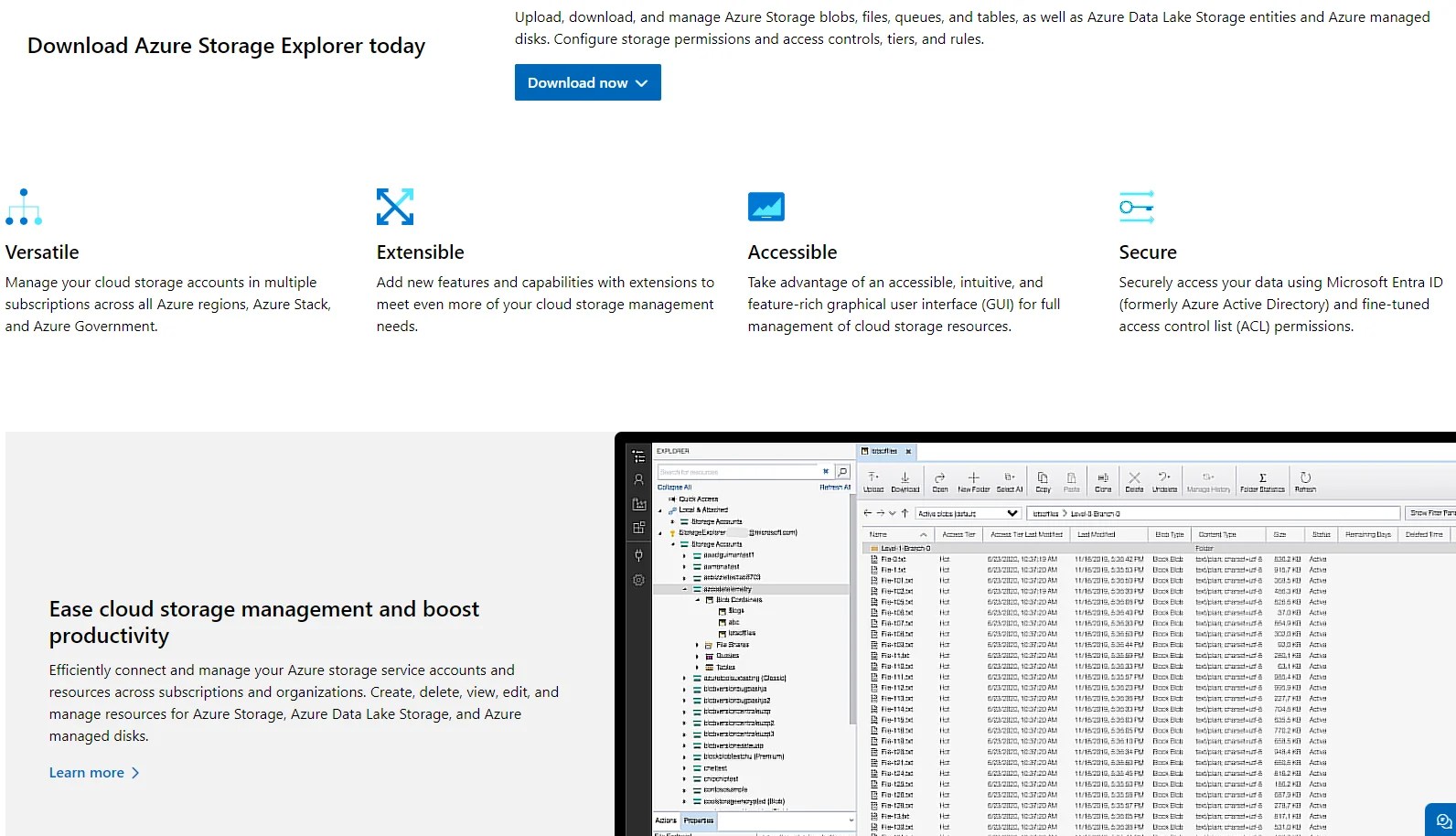Select the Undelete toolbar button
The width and height of the screenshot is (1456, 836).
click(1165, 482)
